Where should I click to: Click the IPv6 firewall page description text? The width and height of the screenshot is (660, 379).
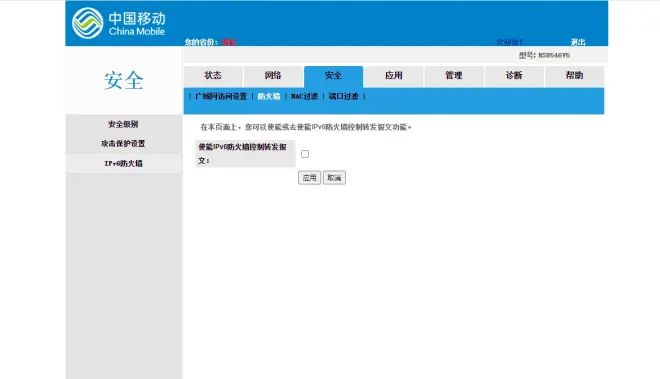click(x=306, y=127)
